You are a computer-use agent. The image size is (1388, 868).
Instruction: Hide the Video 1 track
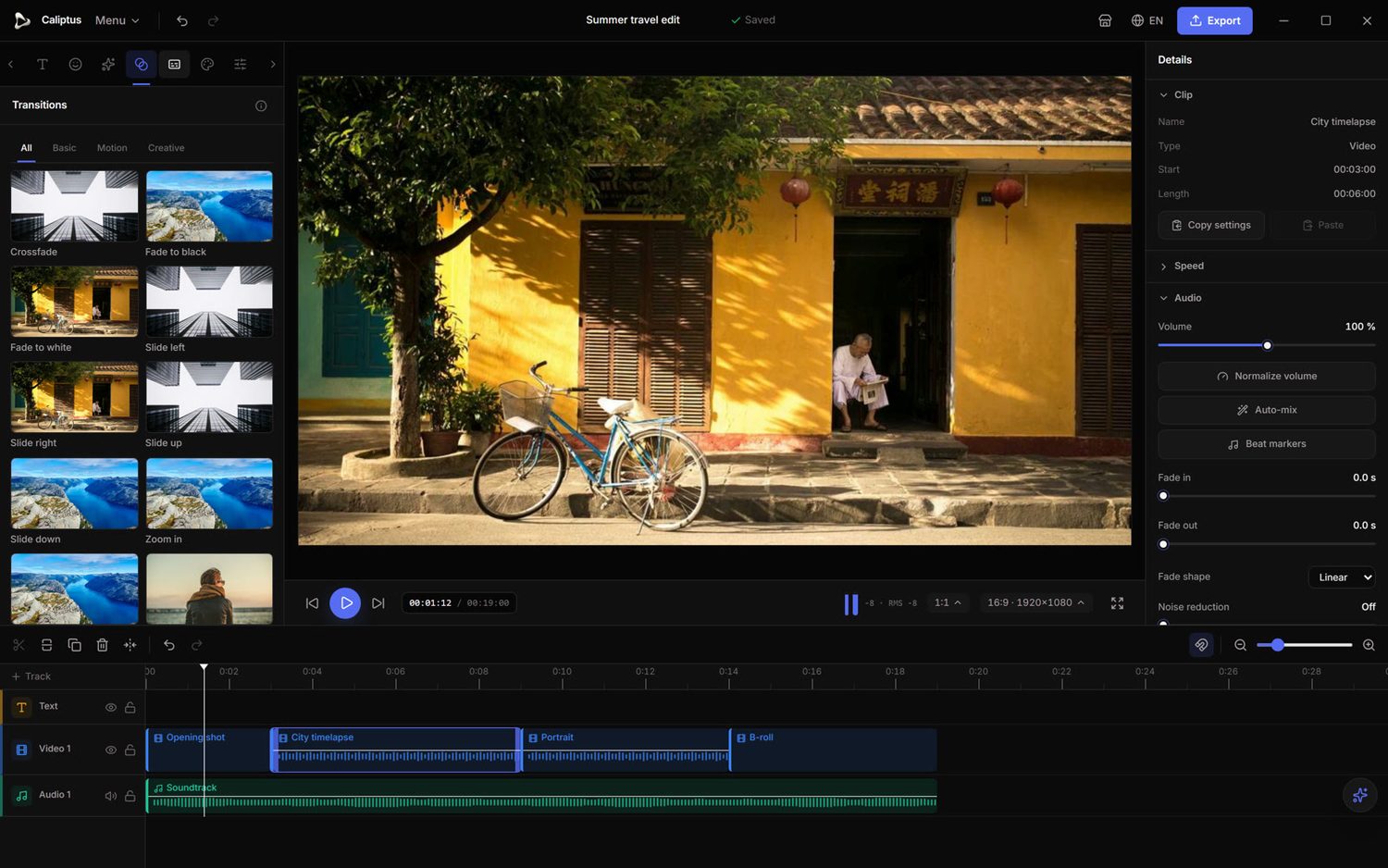[110, 750]
